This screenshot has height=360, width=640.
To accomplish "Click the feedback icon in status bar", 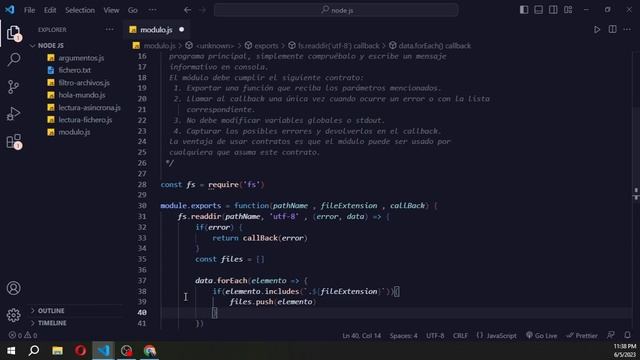I will [611, 335].
